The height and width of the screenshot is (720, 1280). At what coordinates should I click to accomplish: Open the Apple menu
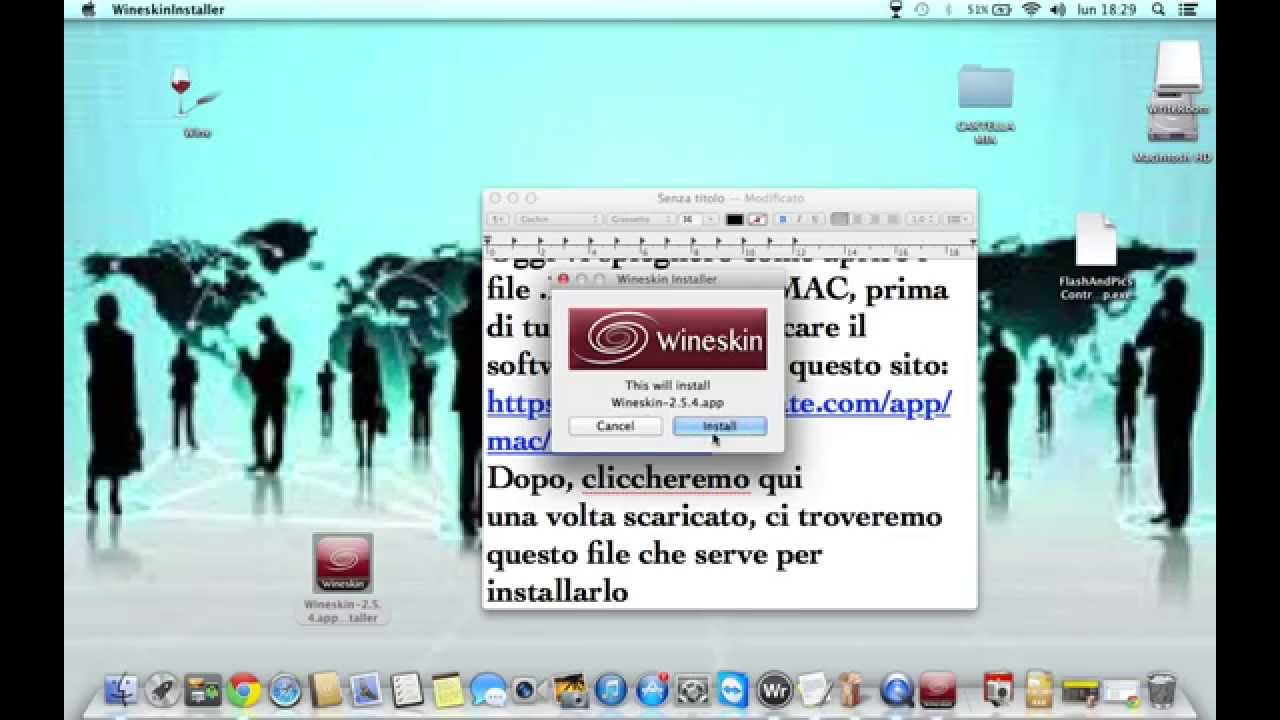[x=88, y=9]
